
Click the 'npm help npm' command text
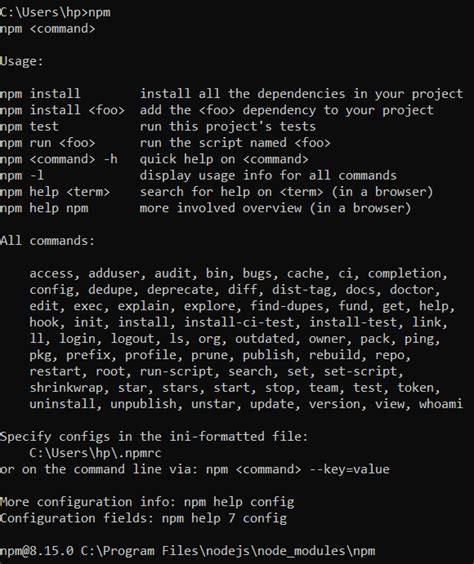(44, 208)
